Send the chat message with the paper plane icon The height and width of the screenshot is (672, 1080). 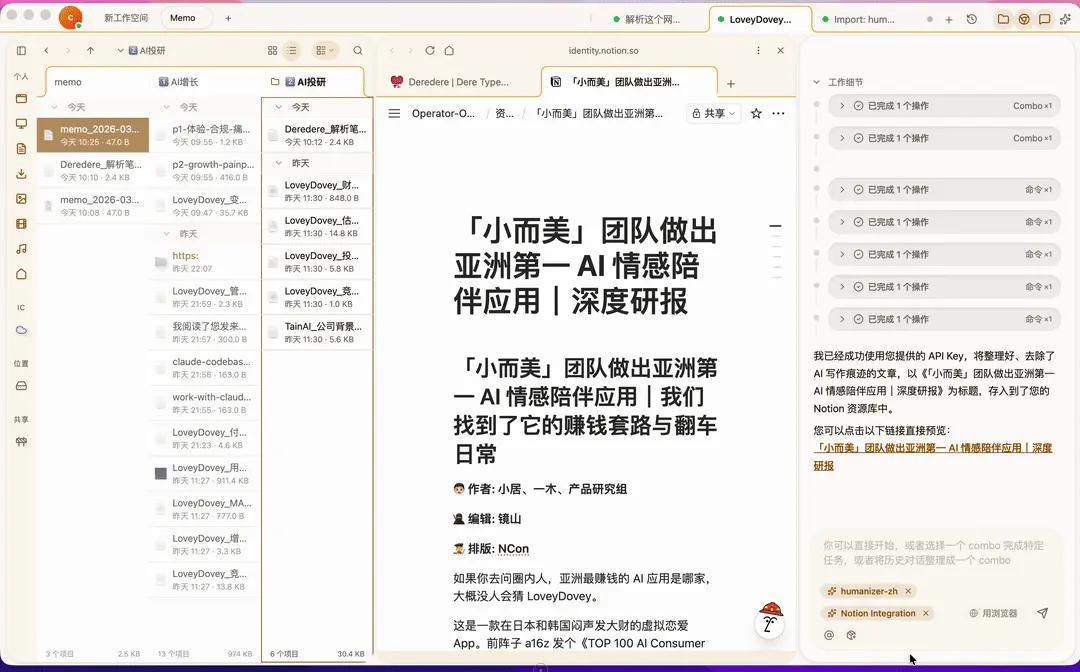[1042, 613]
